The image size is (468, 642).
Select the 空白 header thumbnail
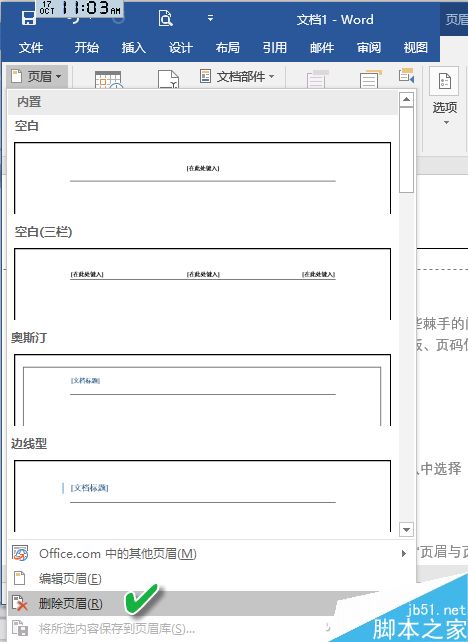[x=202, y=178]
